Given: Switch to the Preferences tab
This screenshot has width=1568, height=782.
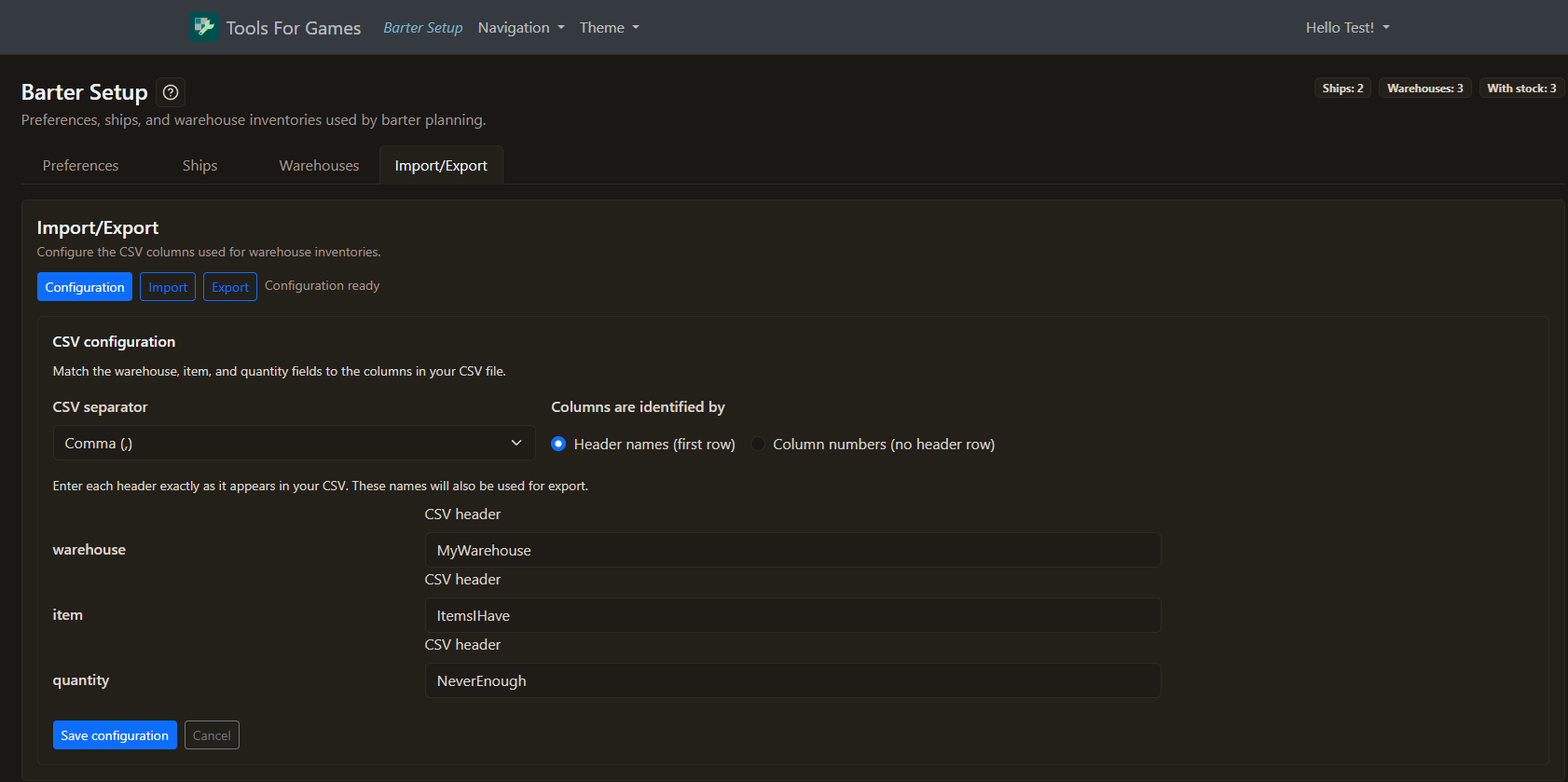Looking at the screenshot, I should point(81,165).
